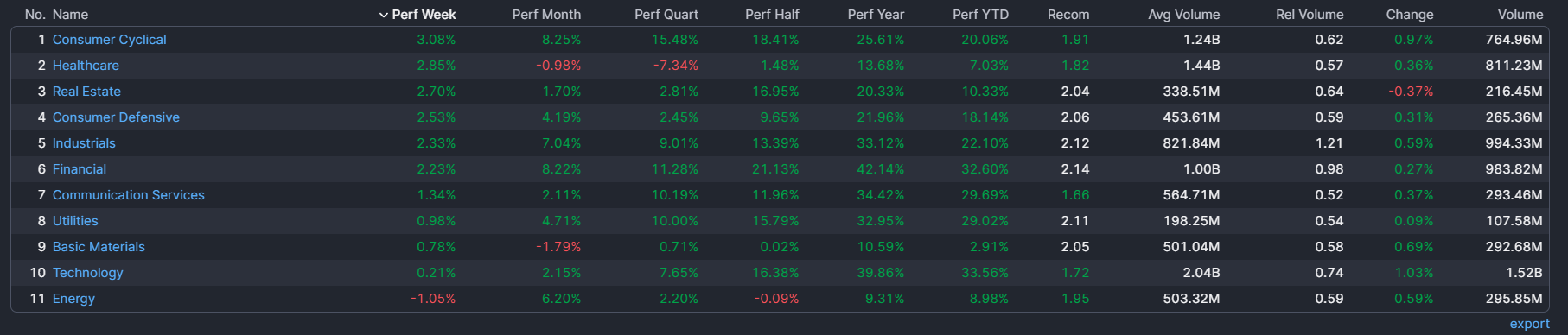
Task: Open the Real Estate sector link
Action: [x=86, y=92]
